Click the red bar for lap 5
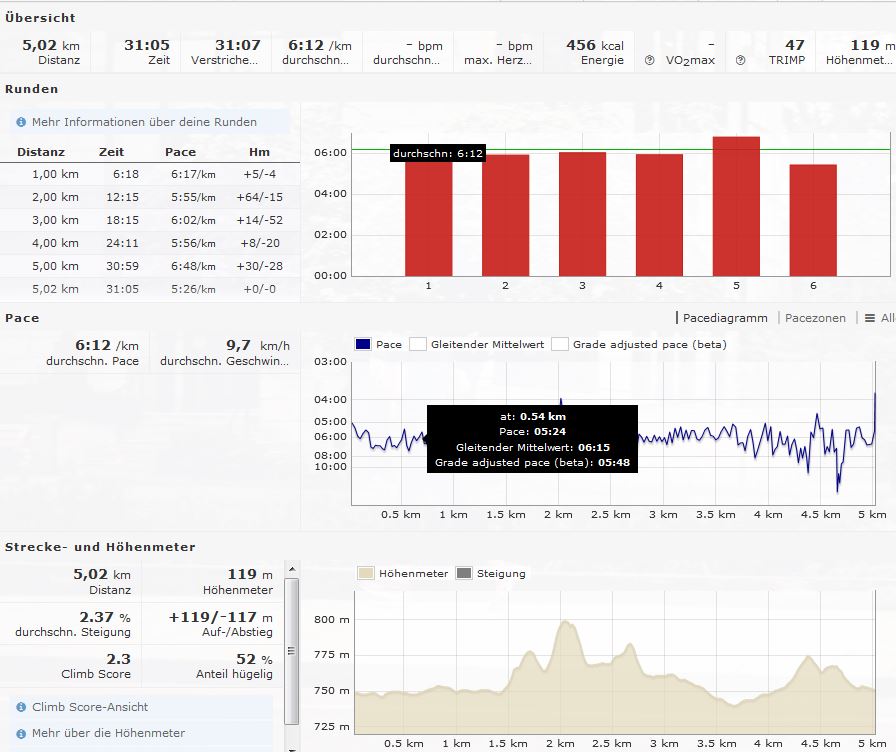This screenshot has width=896, height=752. (x=736, y=206)
